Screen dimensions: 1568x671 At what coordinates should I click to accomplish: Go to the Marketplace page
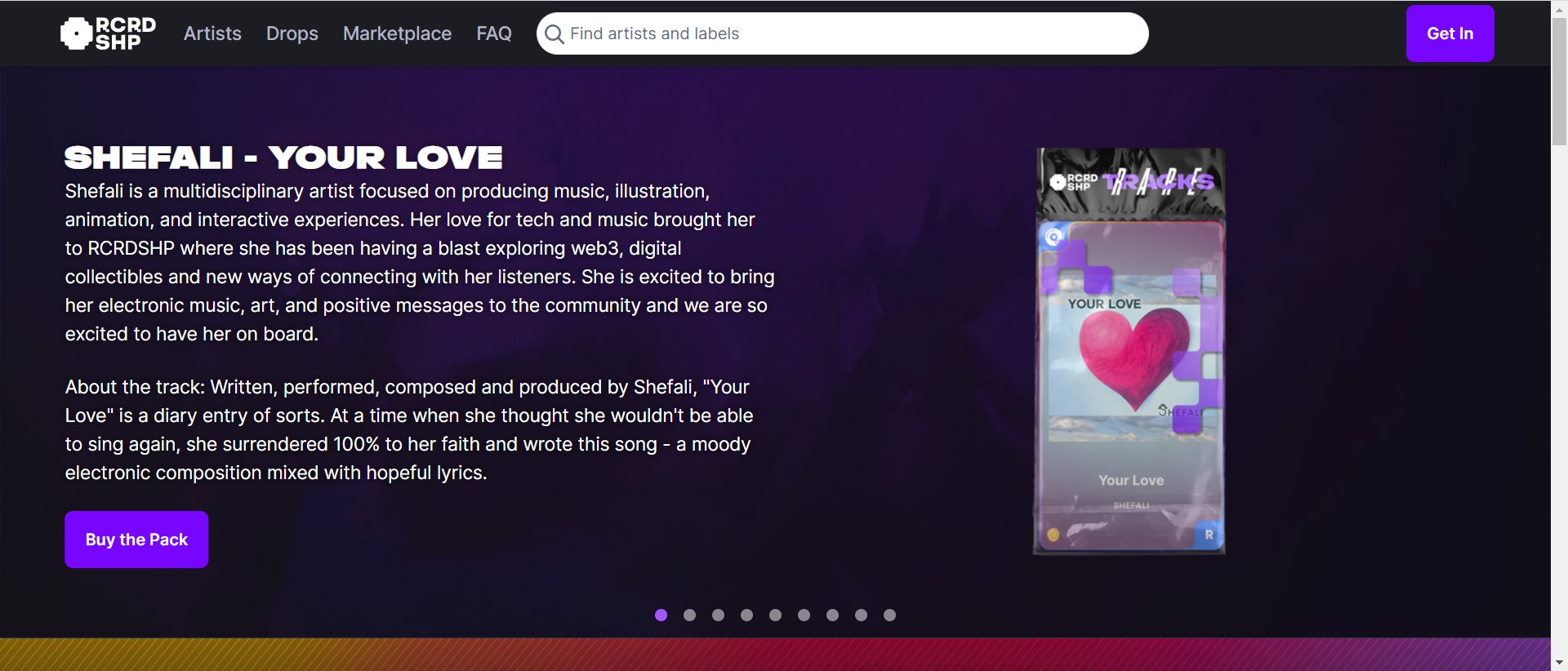coord(397,33)
